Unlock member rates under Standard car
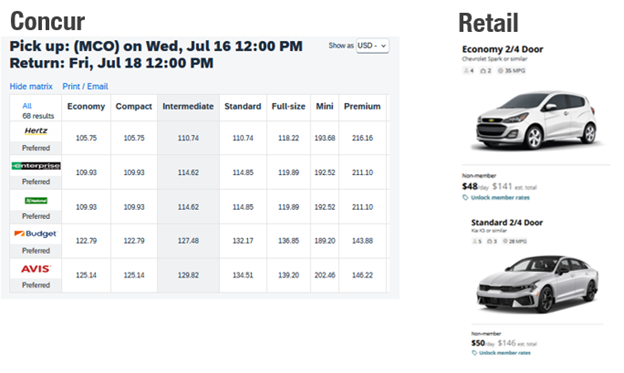 coord(505,353)
